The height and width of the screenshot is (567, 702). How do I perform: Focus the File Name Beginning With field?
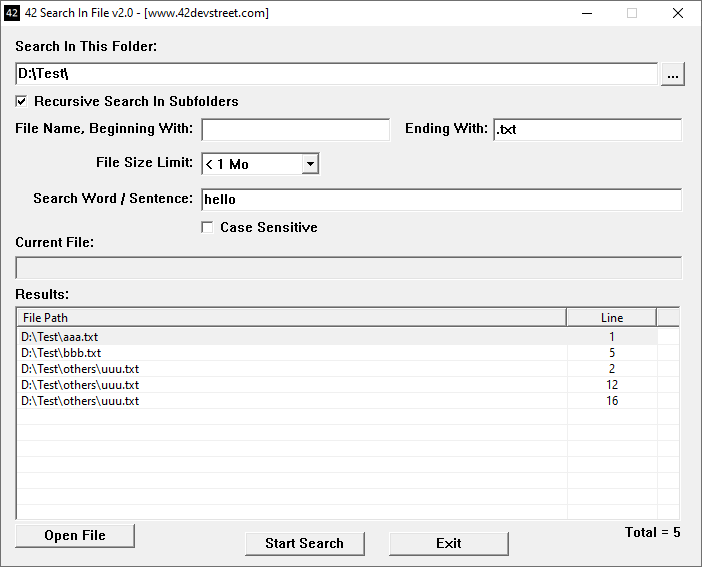[295, 130]
